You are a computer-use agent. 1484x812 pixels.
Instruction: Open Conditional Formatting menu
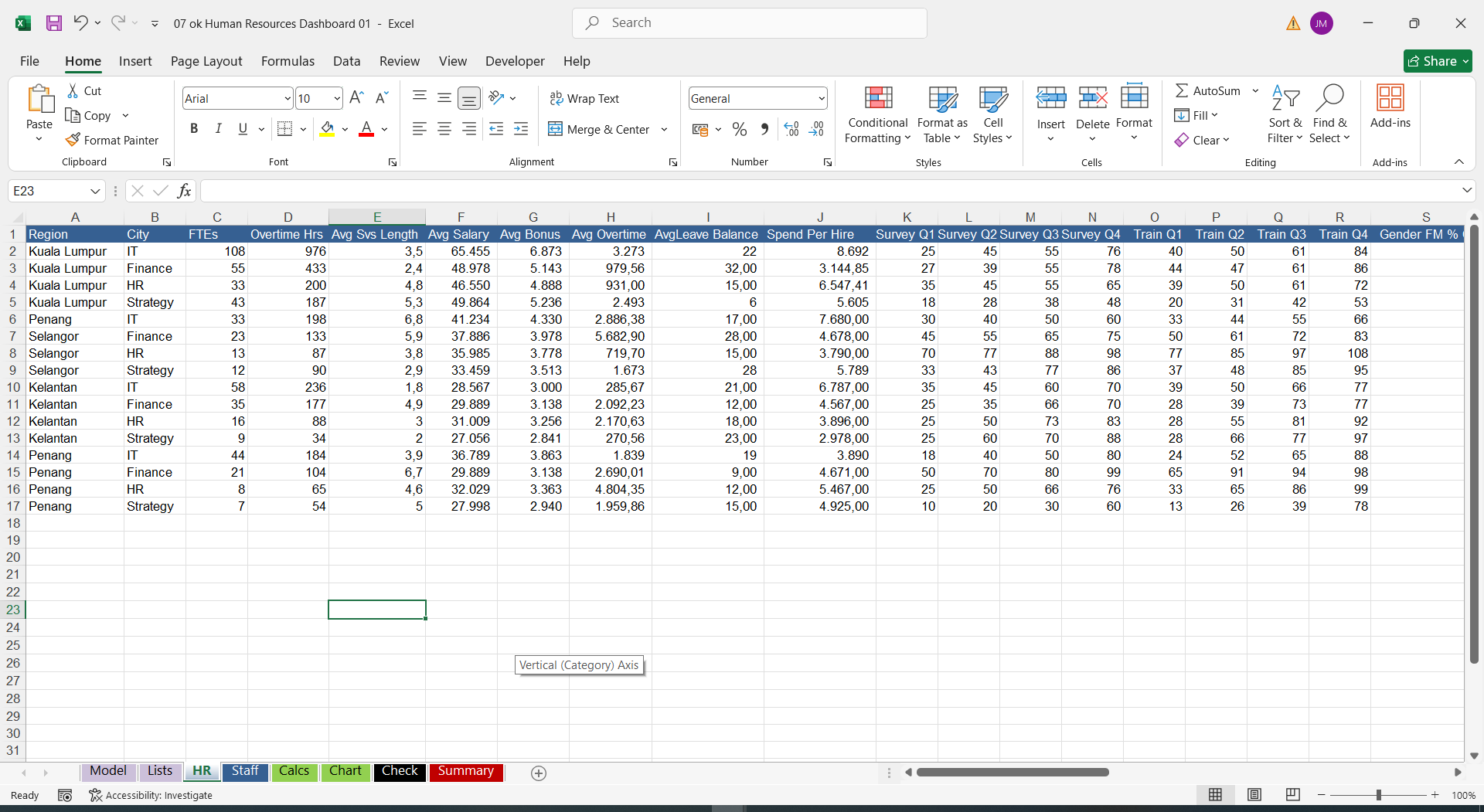878,114
